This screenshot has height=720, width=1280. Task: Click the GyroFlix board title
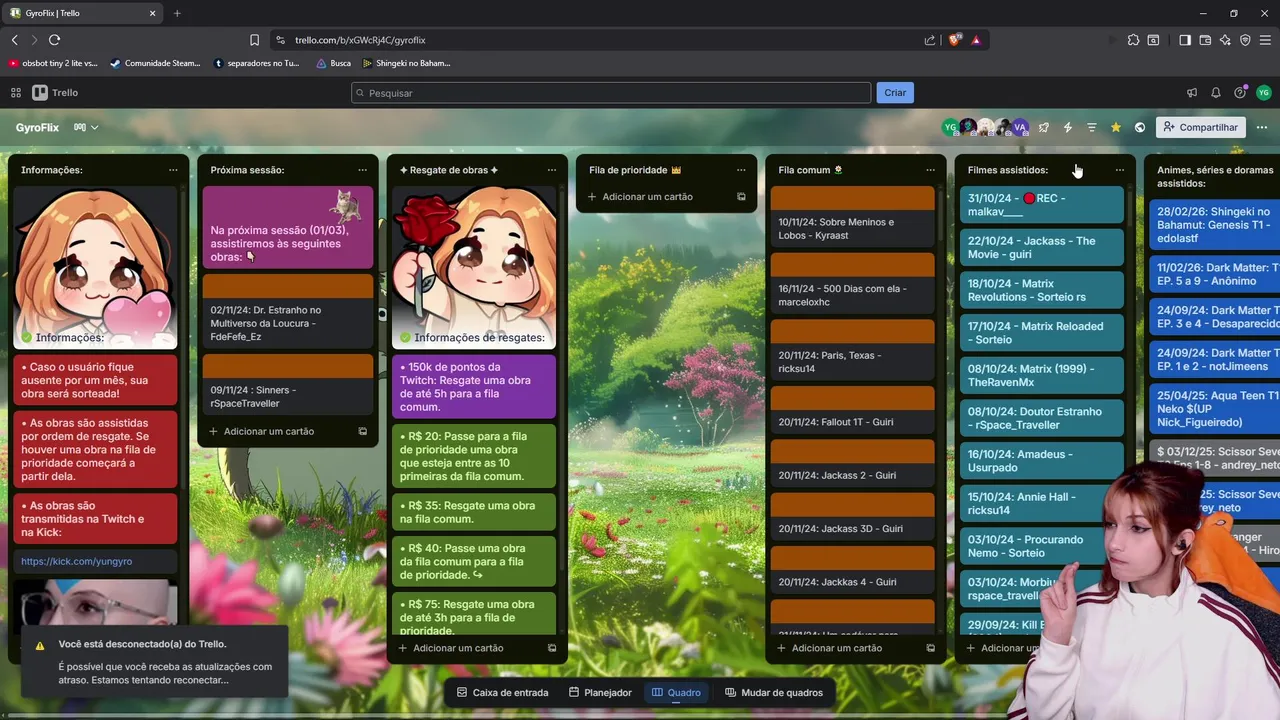tap(37, 127)
